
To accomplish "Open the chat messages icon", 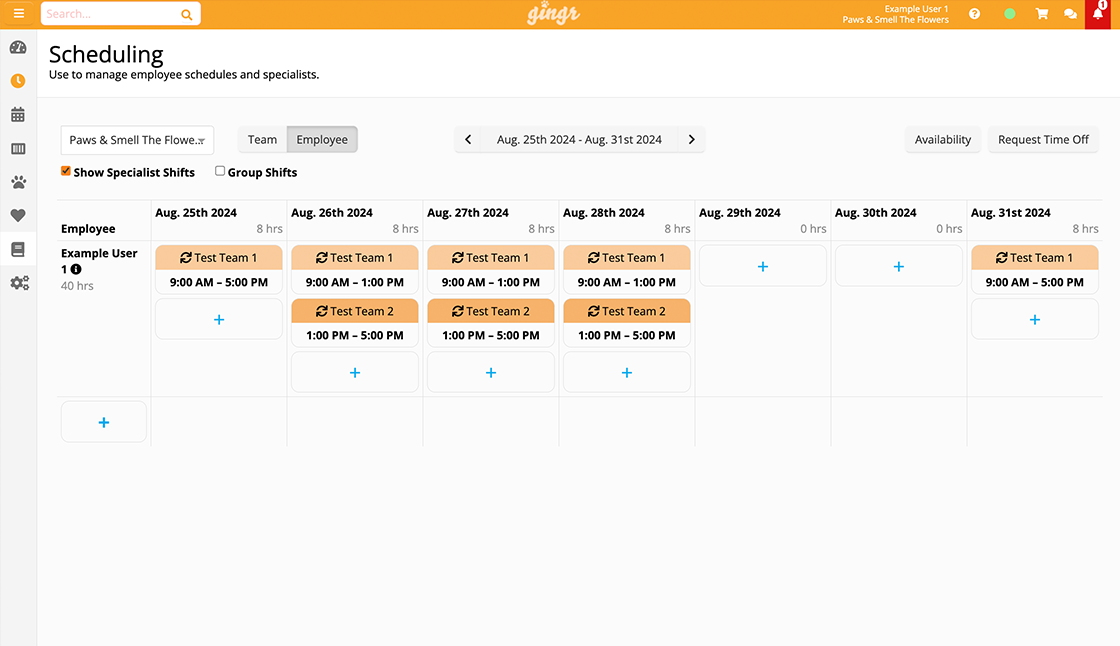I will (x=1070, y=13).
